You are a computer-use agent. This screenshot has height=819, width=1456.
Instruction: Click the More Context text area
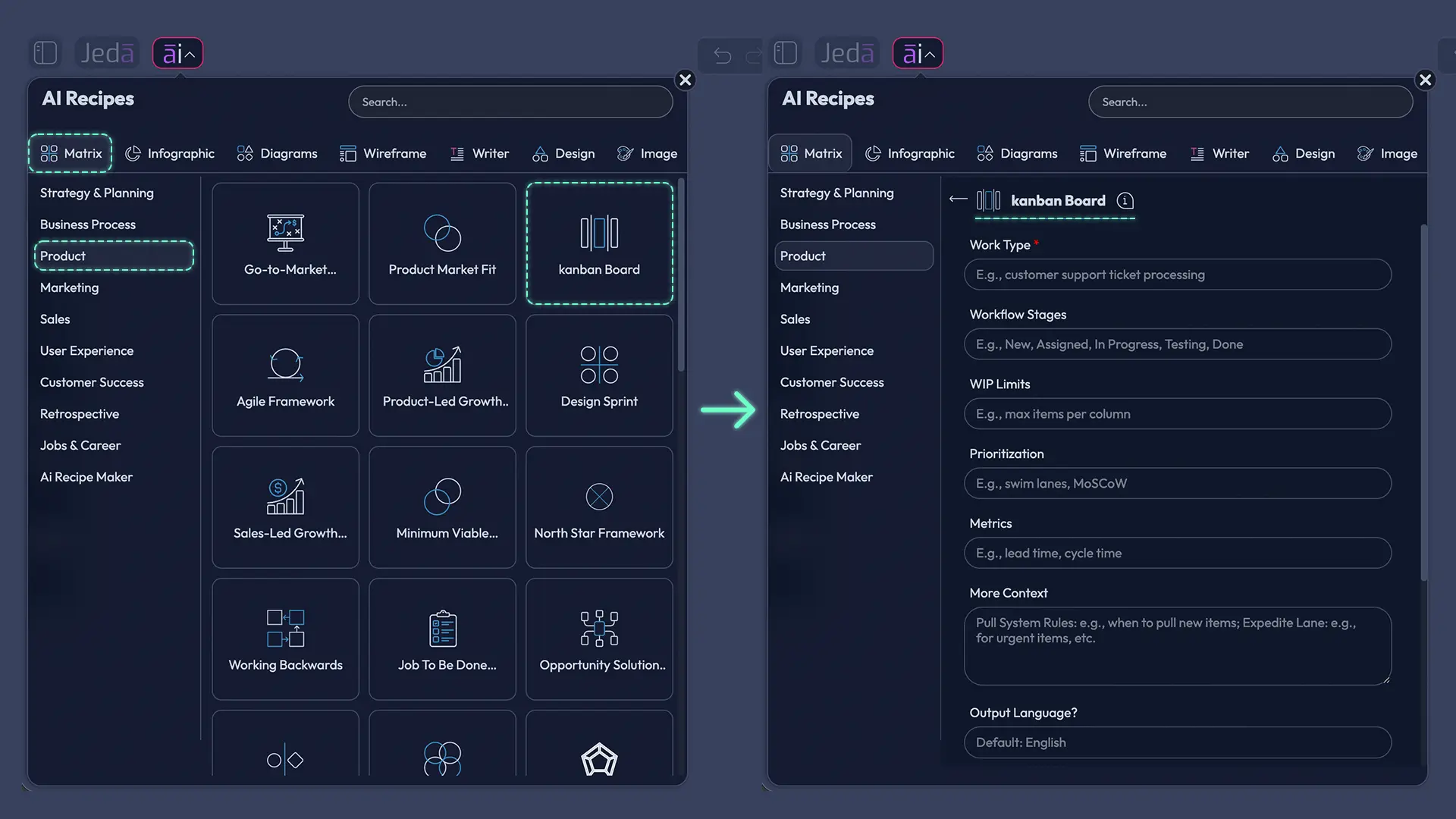coord(1178,645)
